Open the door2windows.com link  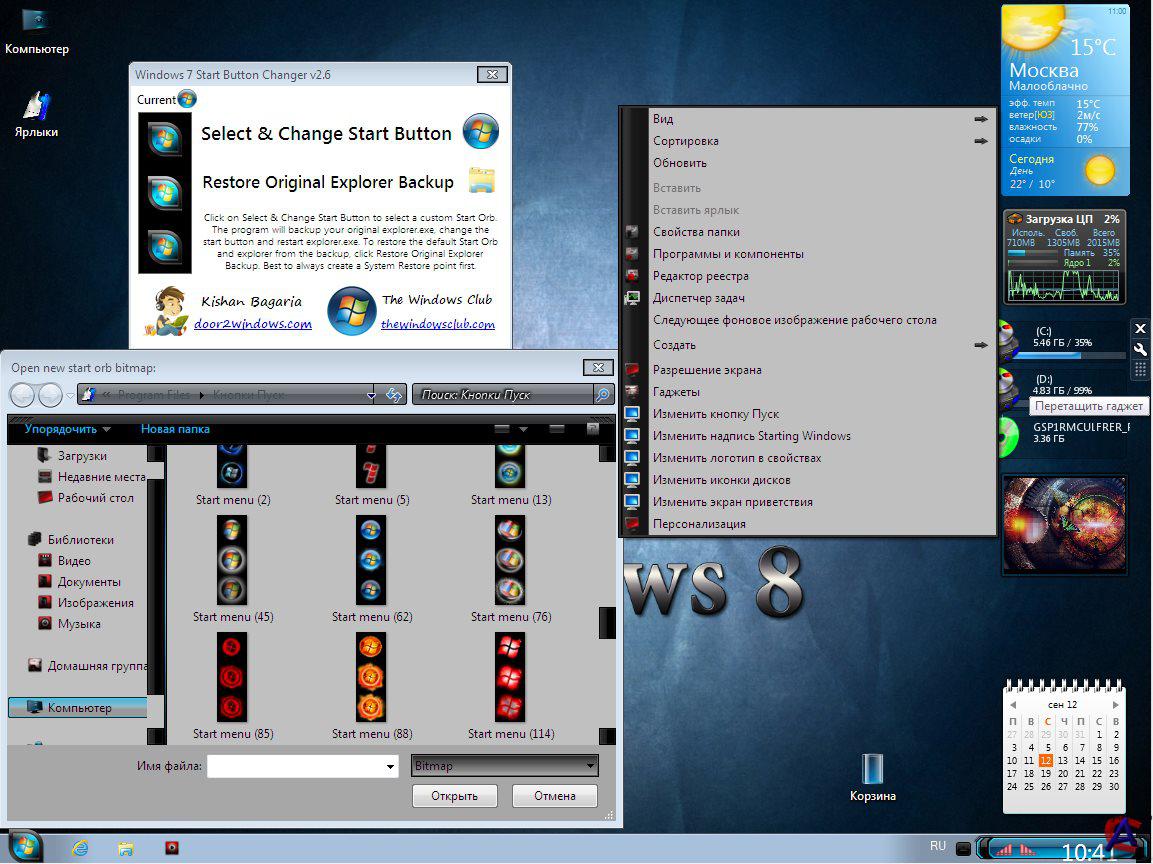click(x=253, y=324)
